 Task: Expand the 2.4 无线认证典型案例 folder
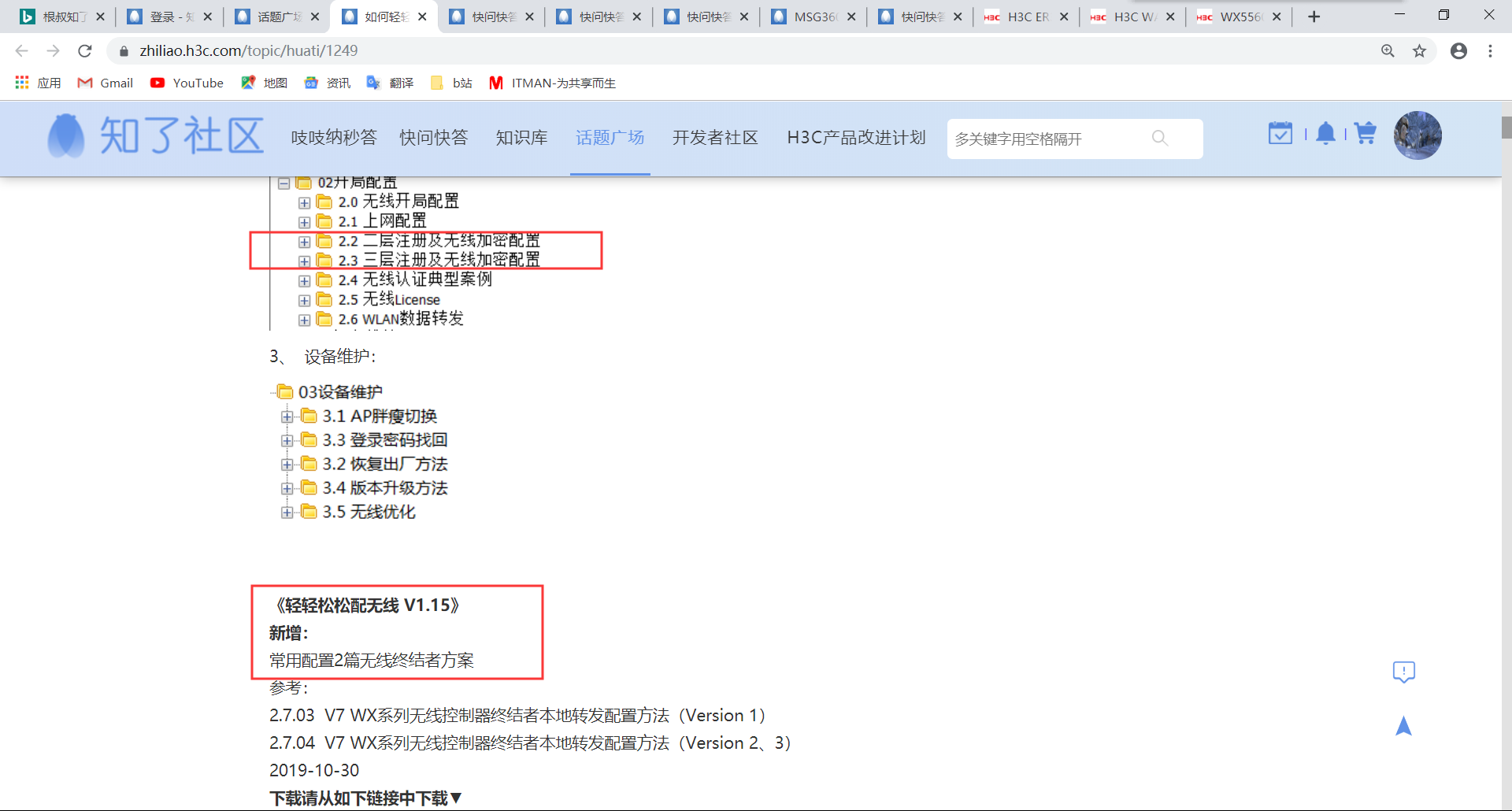tap(304, 281)
